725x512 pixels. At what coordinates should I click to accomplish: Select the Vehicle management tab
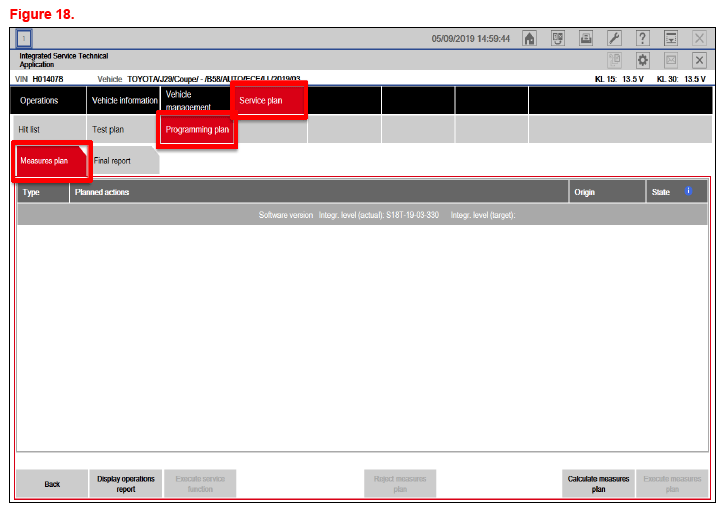(194, 100)
